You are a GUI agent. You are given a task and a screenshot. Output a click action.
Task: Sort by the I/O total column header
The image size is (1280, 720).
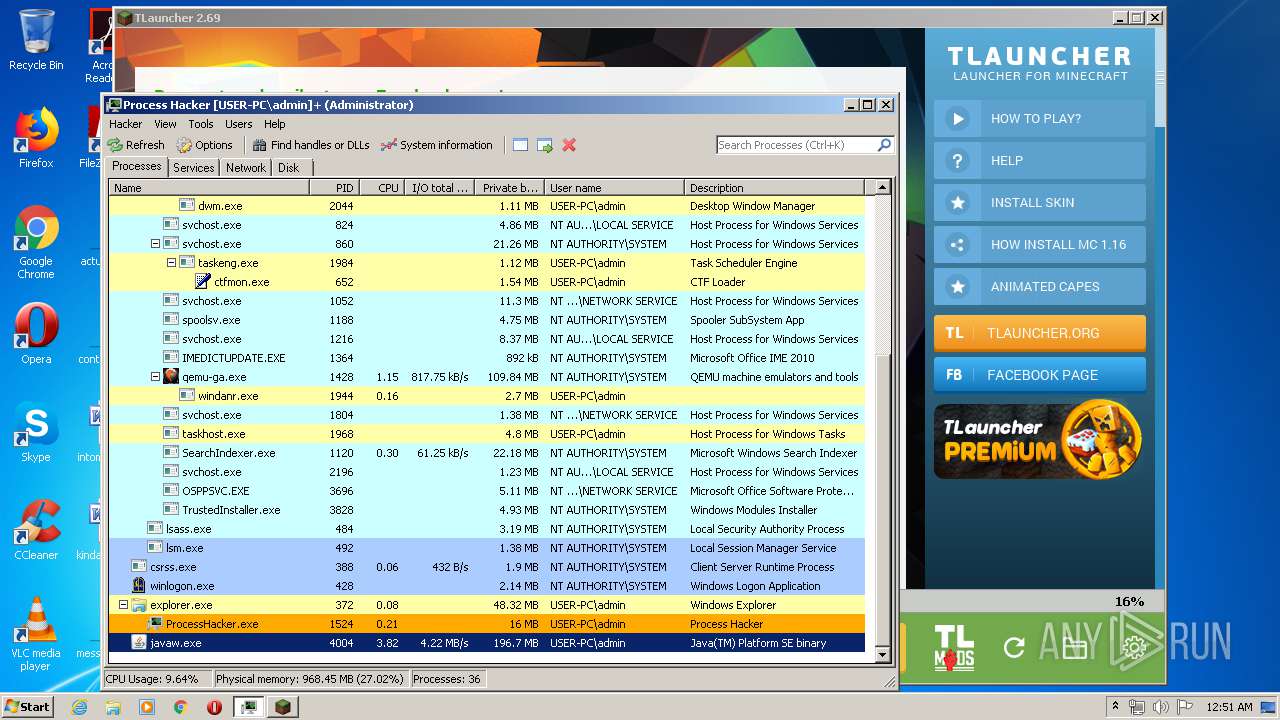pos(439,188)
